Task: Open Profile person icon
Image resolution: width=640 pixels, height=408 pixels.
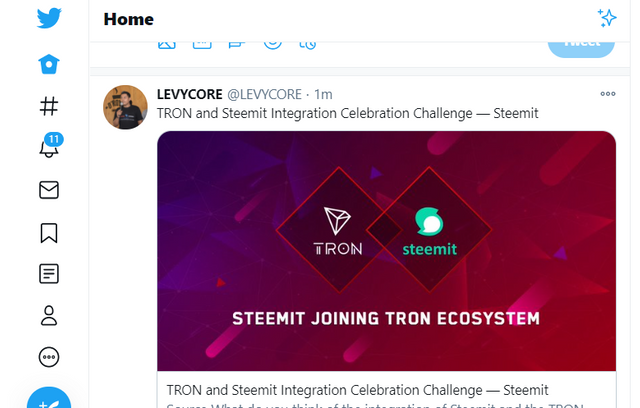Action: pyautogui.click(x=49, y=315)
